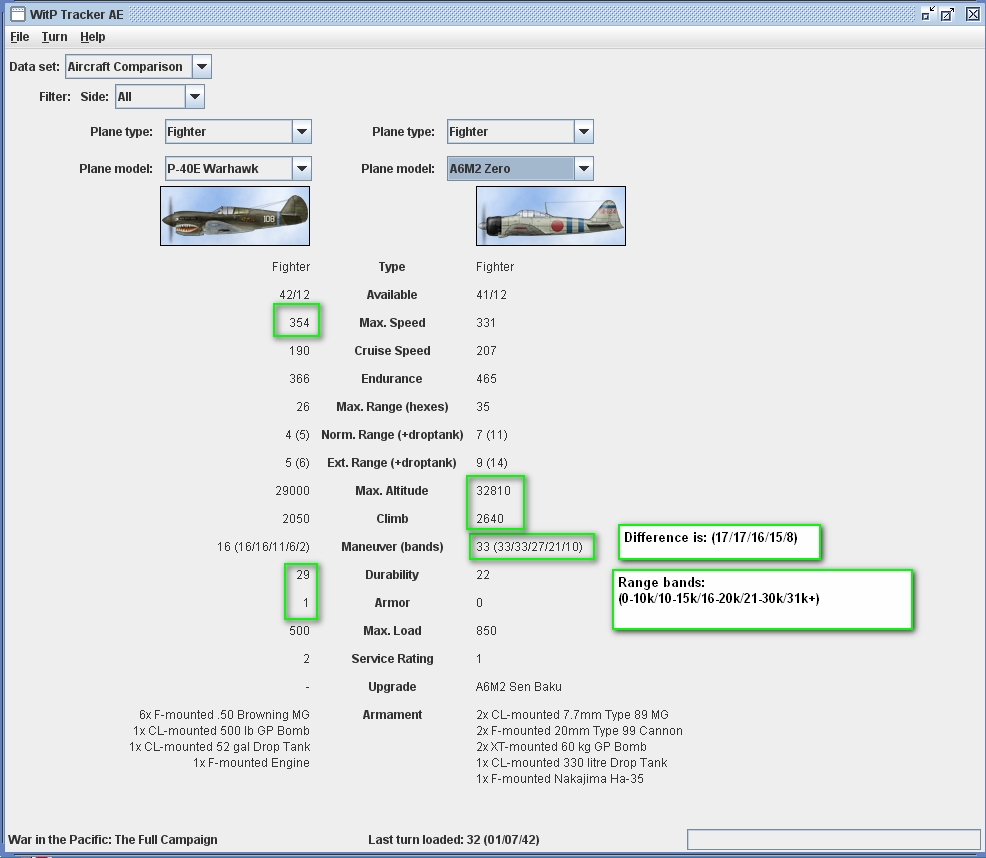Click War in the Pacific: The Full Campaign text
This screenshot has height=858, width=986.
pos(113,840)
